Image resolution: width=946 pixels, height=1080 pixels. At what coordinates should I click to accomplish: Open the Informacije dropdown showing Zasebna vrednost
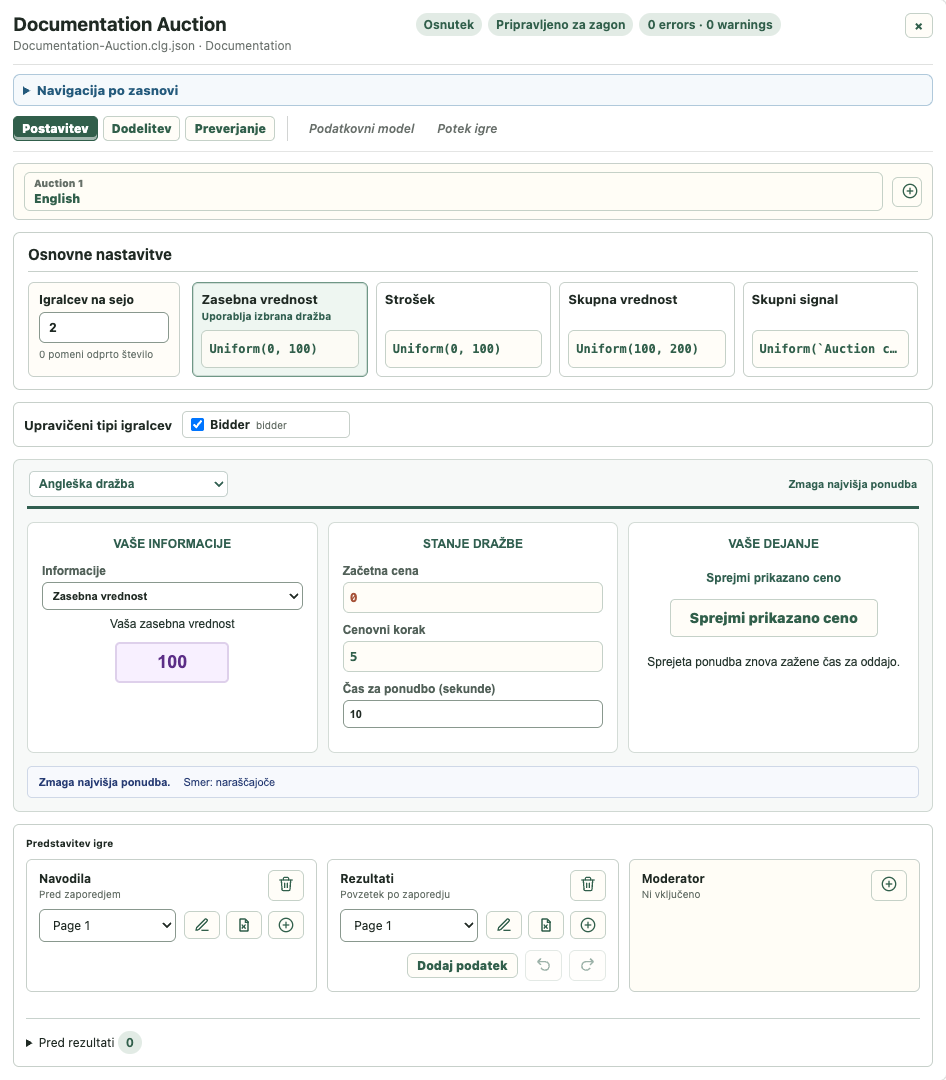pos(172,596)
